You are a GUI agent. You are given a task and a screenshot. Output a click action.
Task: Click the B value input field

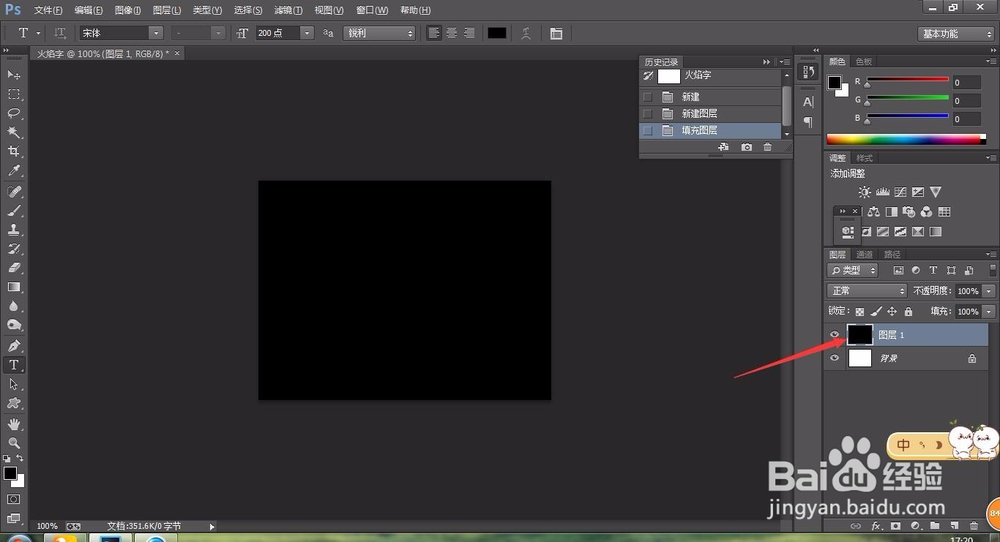[x=966, y=119]
